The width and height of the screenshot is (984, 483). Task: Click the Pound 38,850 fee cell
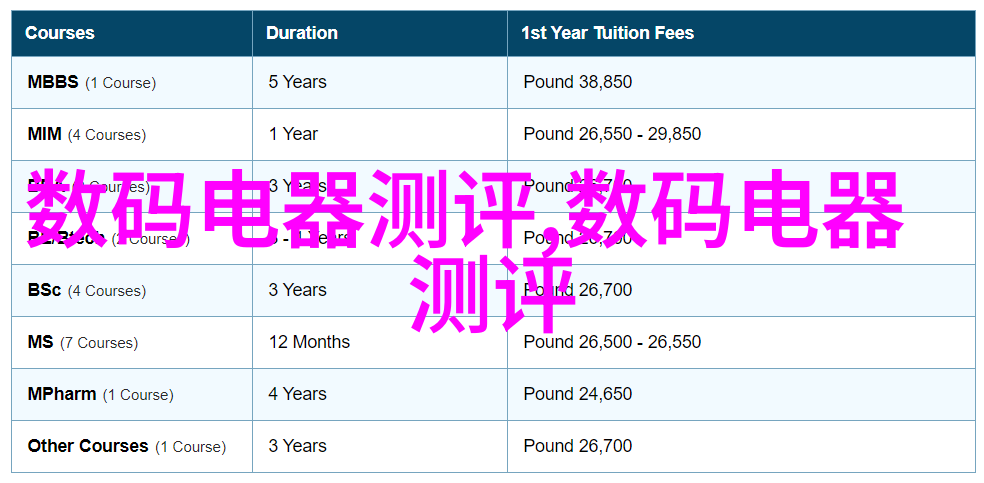tap(577, 82)
